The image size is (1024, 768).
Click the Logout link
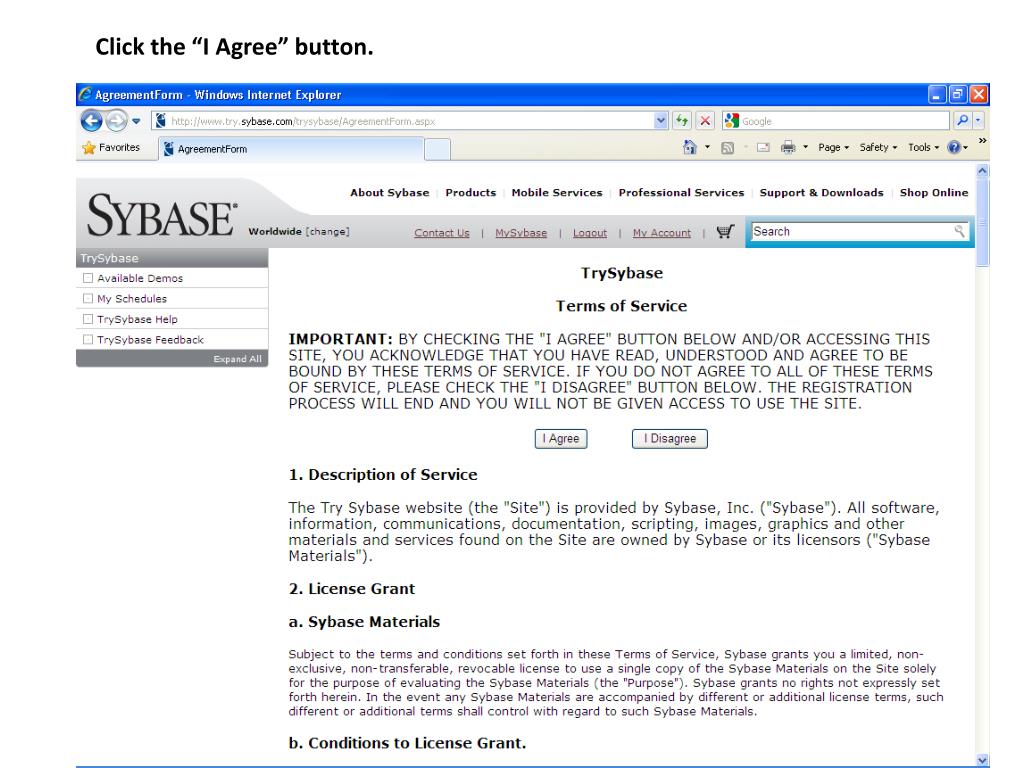pos(590,233)
